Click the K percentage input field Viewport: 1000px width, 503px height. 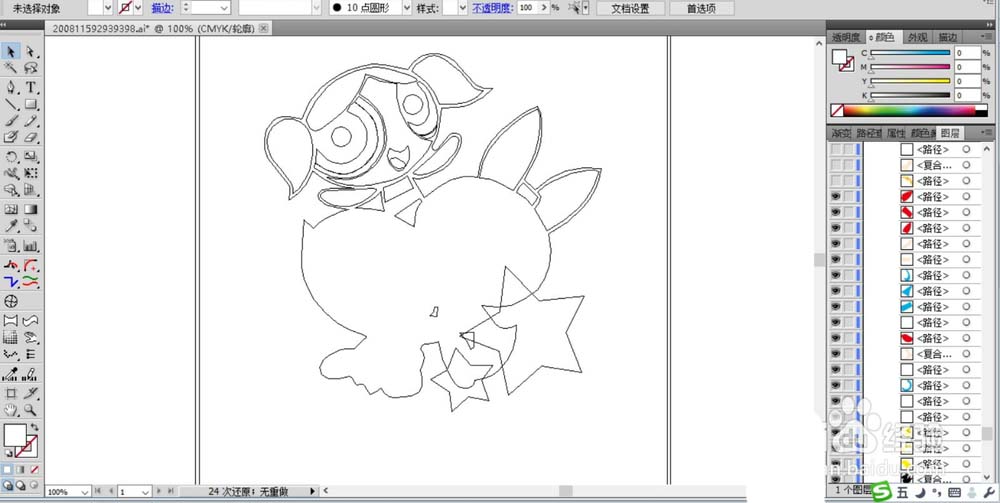pos(967,95)
